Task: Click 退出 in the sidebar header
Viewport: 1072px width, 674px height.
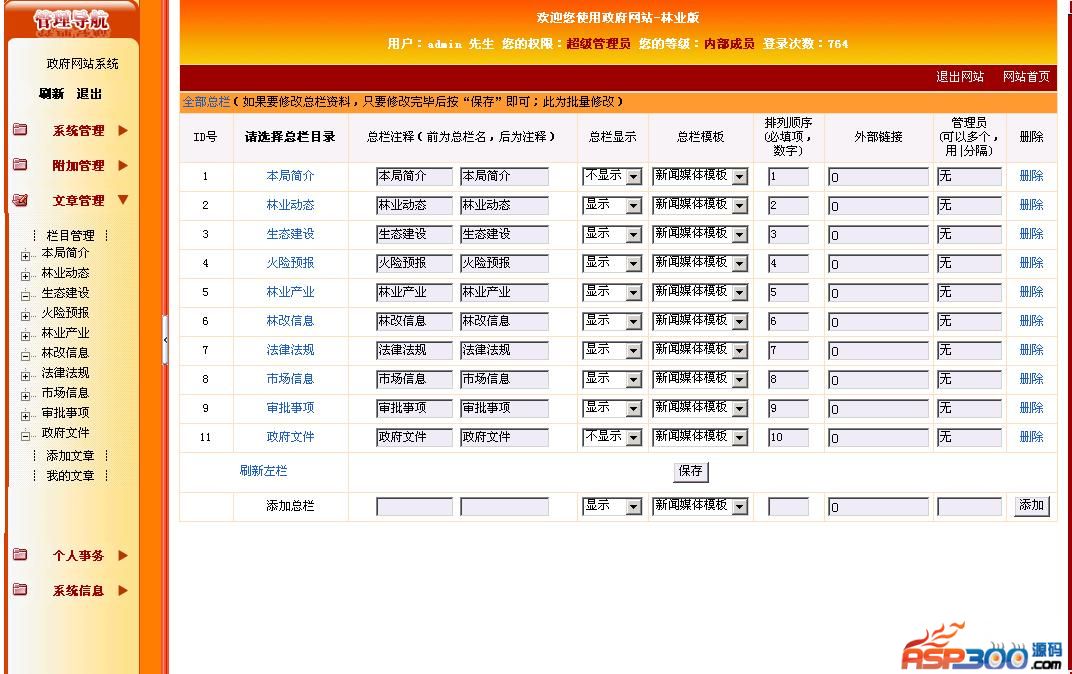Action: coord(89,94)
